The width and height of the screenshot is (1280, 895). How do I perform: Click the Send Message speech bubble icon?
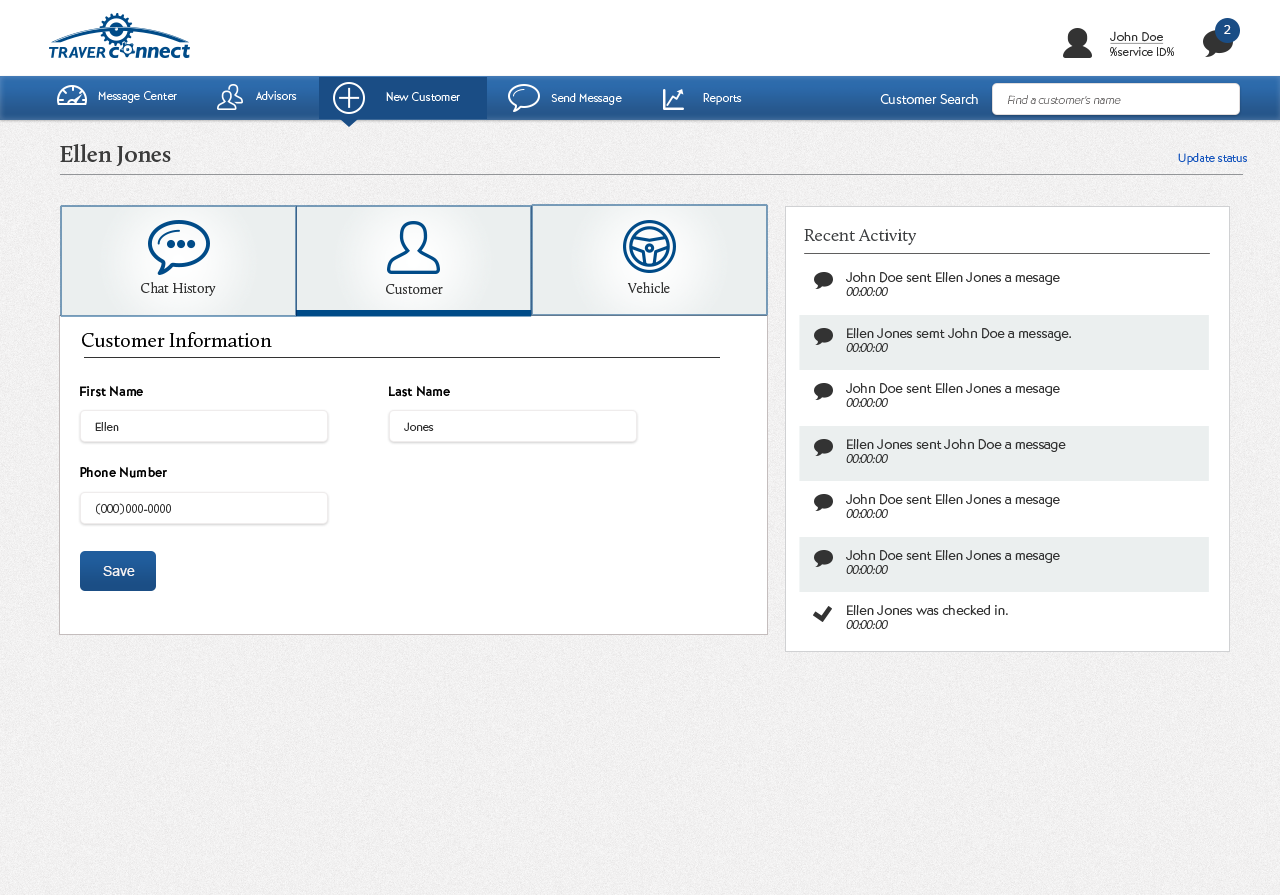(x=524, y=98)
